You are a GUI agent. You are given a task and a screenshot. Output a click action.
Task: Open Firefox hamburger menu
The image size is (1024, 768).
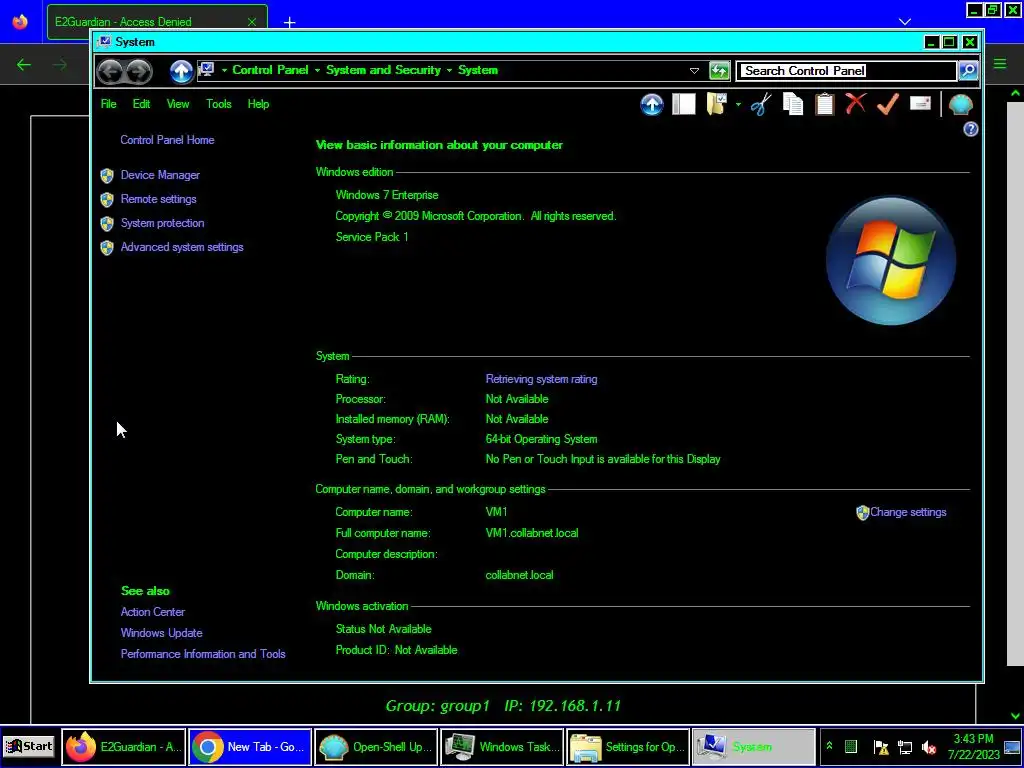[1000, 64]
